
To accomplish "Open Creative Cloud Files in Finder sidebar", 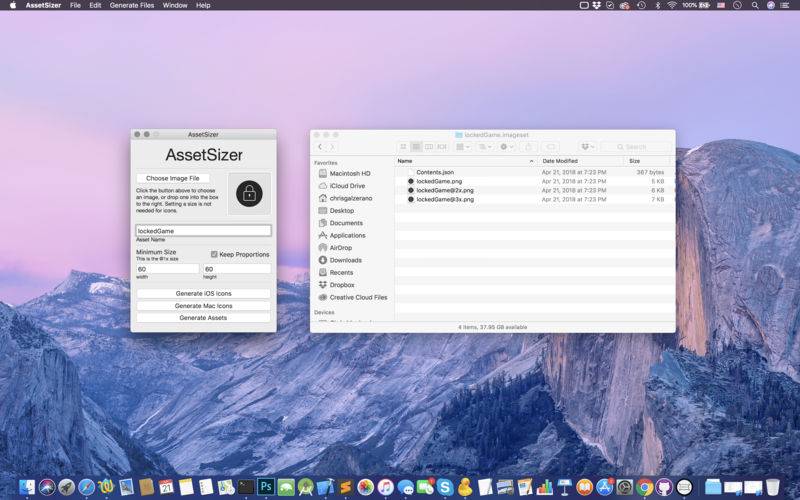I will [x=358, y=297].
